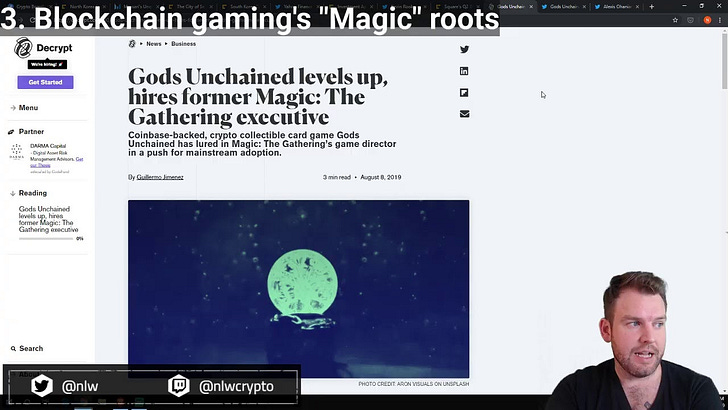Switch to Twitter Gods Unchained tab
The image size is (728, 410).
click(563, 7)
